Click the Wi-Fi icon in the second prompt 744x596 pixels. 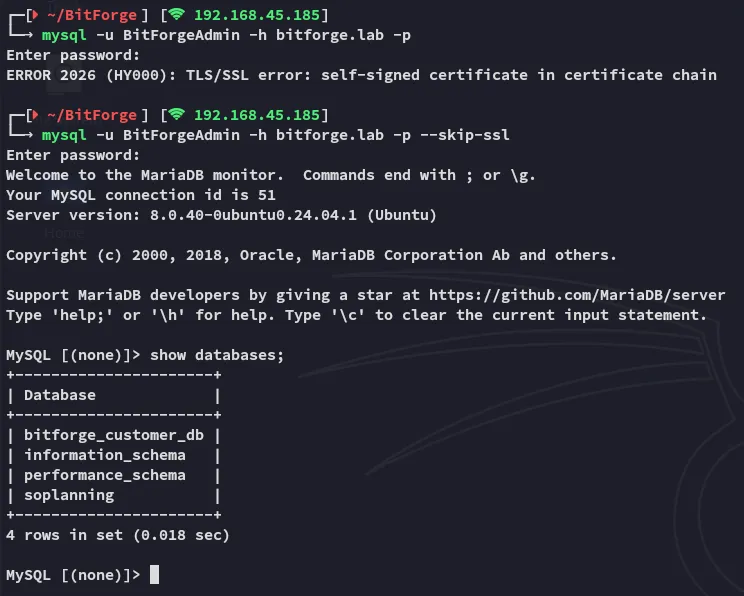click(x=178, y=115)
